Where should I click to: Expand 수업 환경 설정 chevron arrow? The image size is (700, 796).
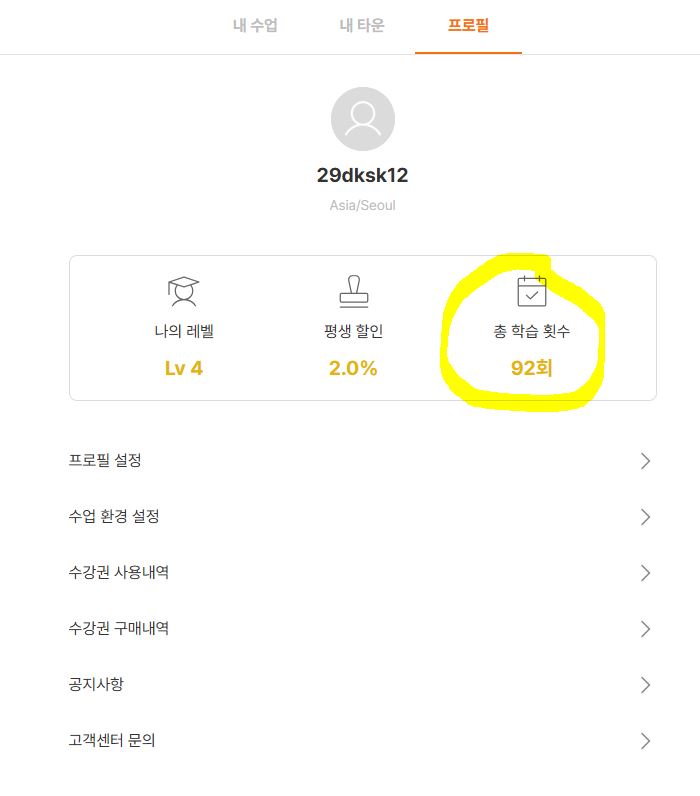tap(645, 517)
